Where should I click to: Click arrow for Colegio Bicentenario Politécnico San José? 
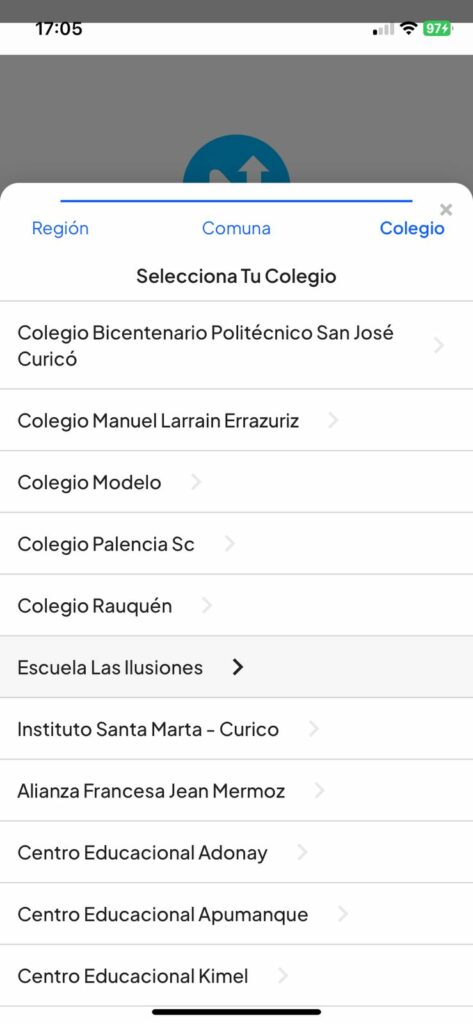point(439,345)
